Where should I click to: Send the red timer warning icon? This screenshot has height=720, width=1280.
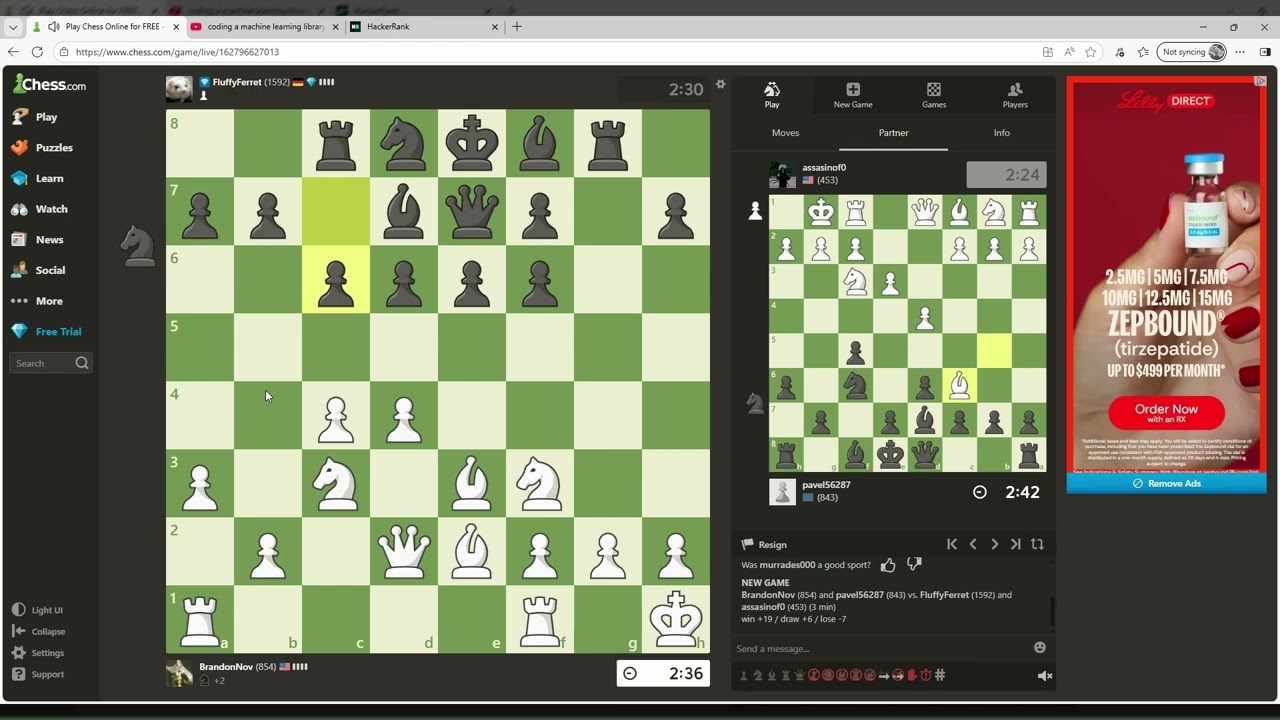(x=926, y=675)
